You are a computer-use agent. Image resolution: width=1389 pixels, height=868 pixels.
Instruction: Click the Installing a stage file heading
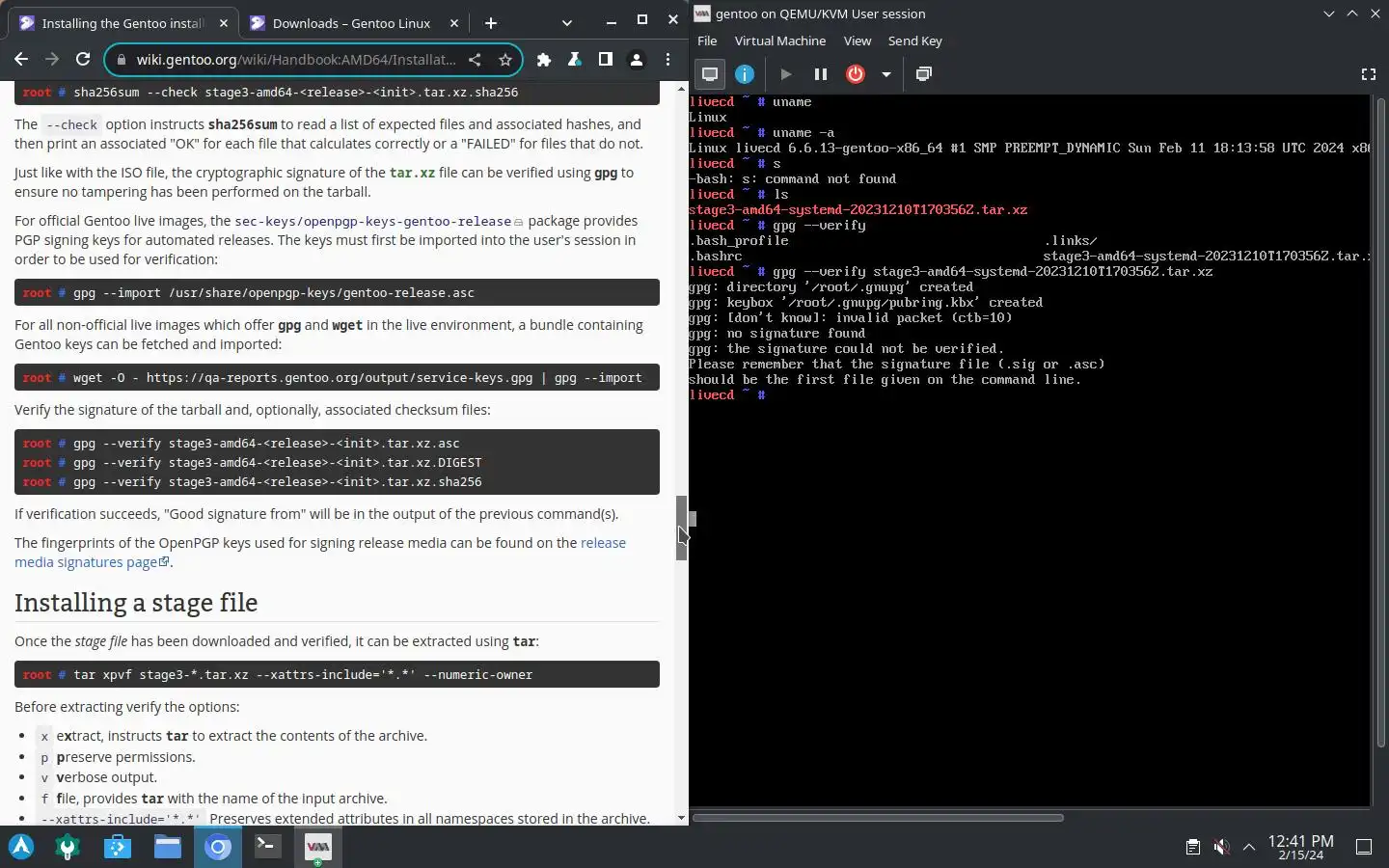[x=136, y=603]
